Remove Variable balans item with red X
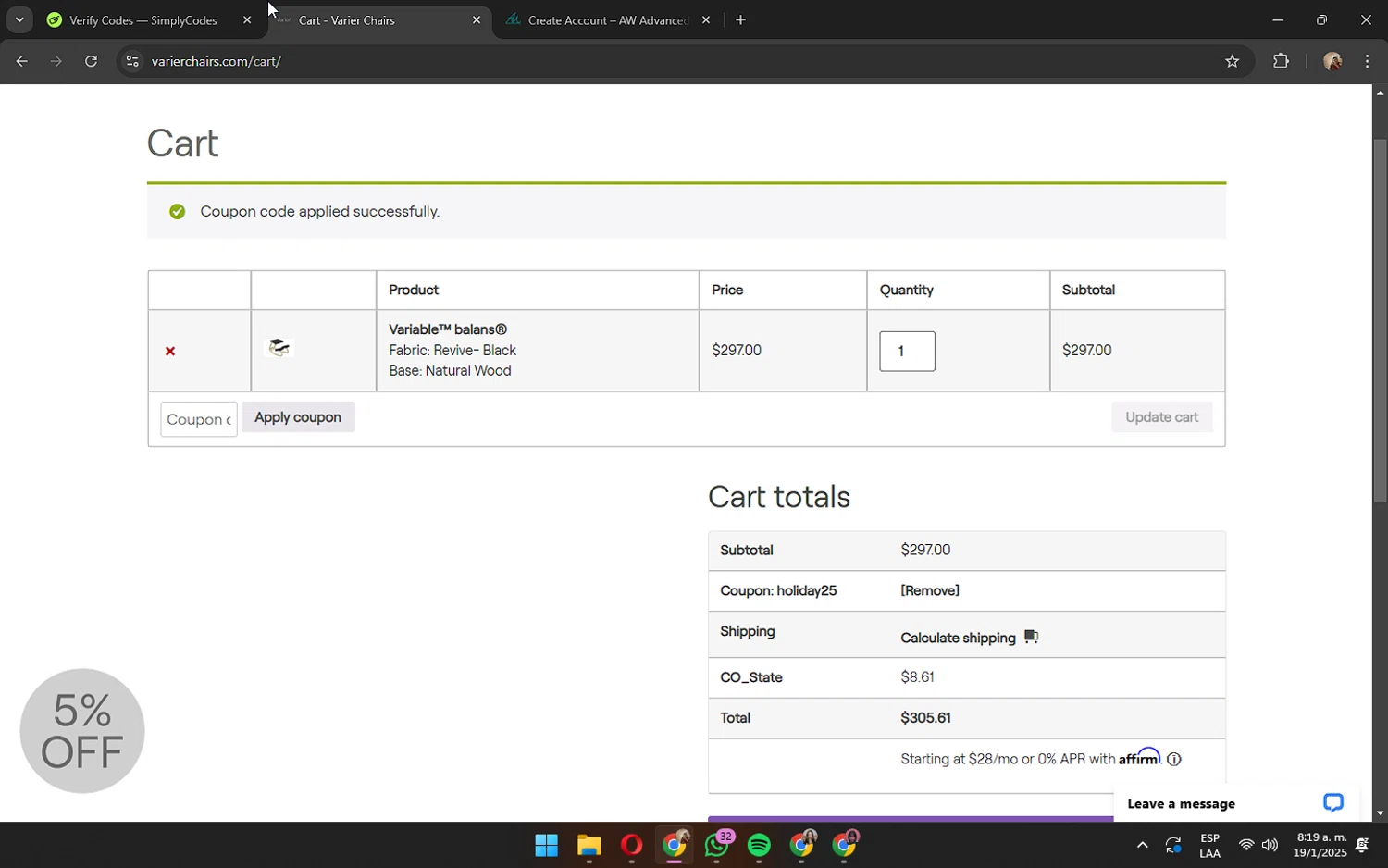The width and height of the screenshot is (1388, 868). tap(170, 351)
